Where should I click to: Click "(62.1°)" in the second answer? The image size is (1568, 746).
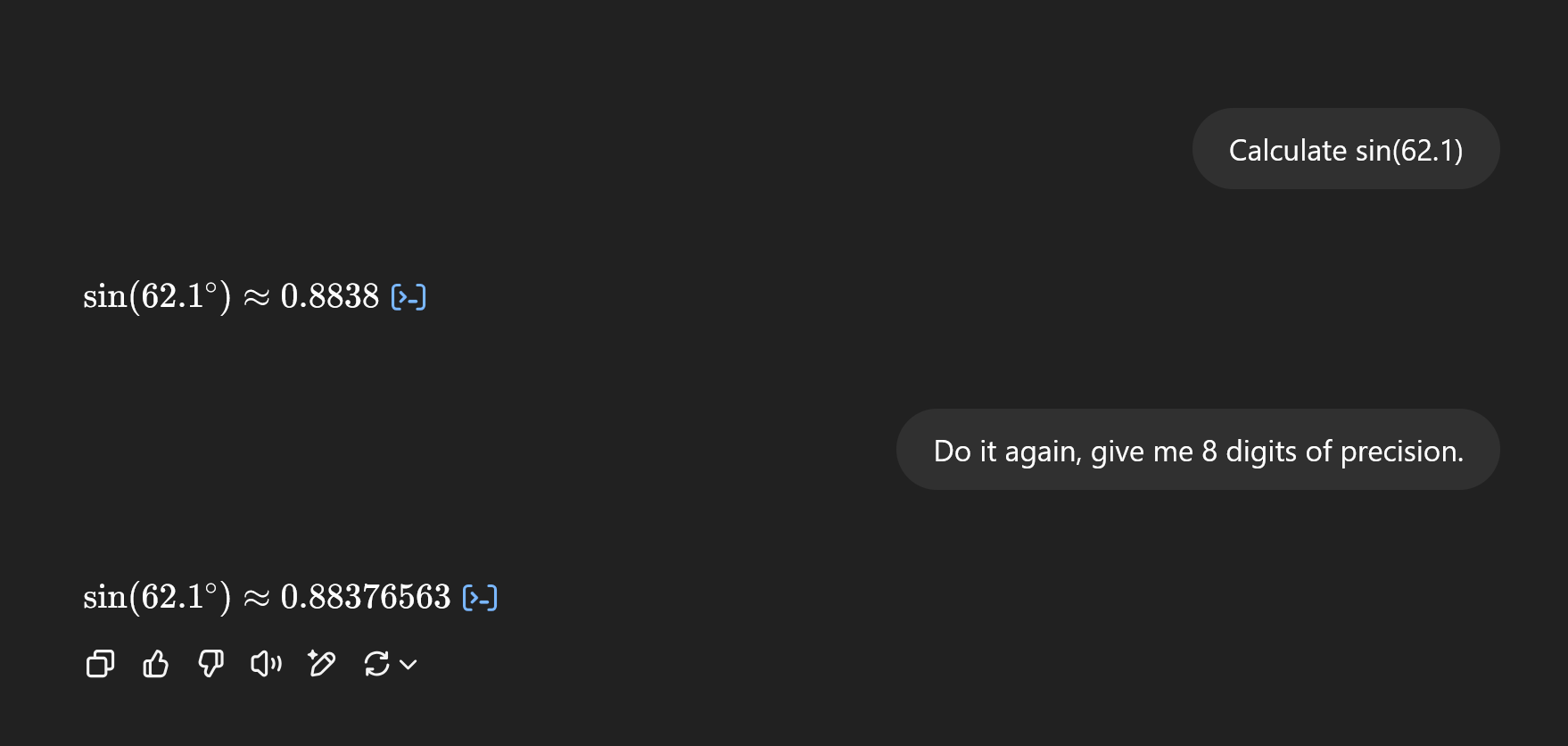(x=180, y=597)
